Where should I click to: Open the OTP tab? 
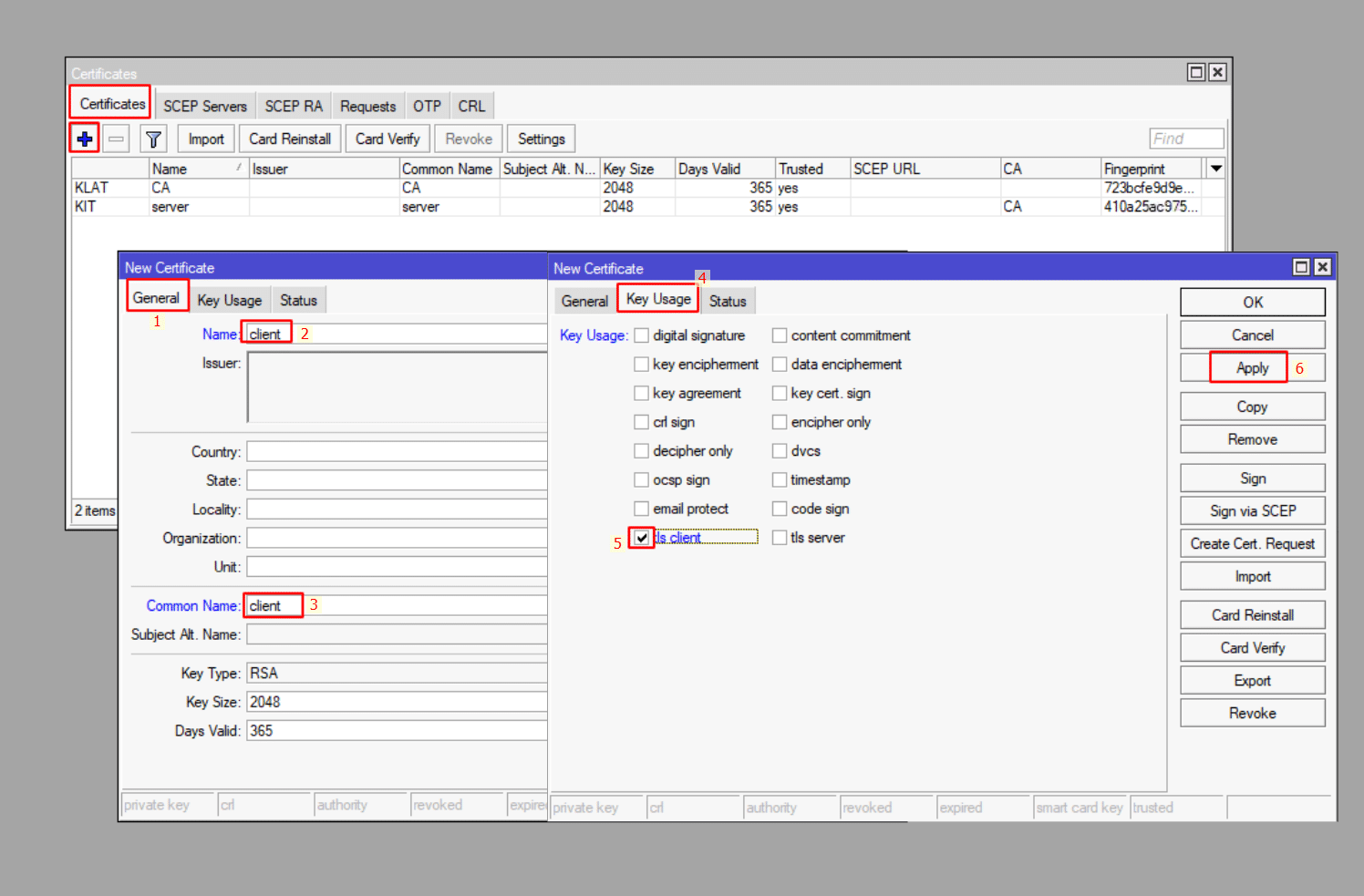click(427, 106)
